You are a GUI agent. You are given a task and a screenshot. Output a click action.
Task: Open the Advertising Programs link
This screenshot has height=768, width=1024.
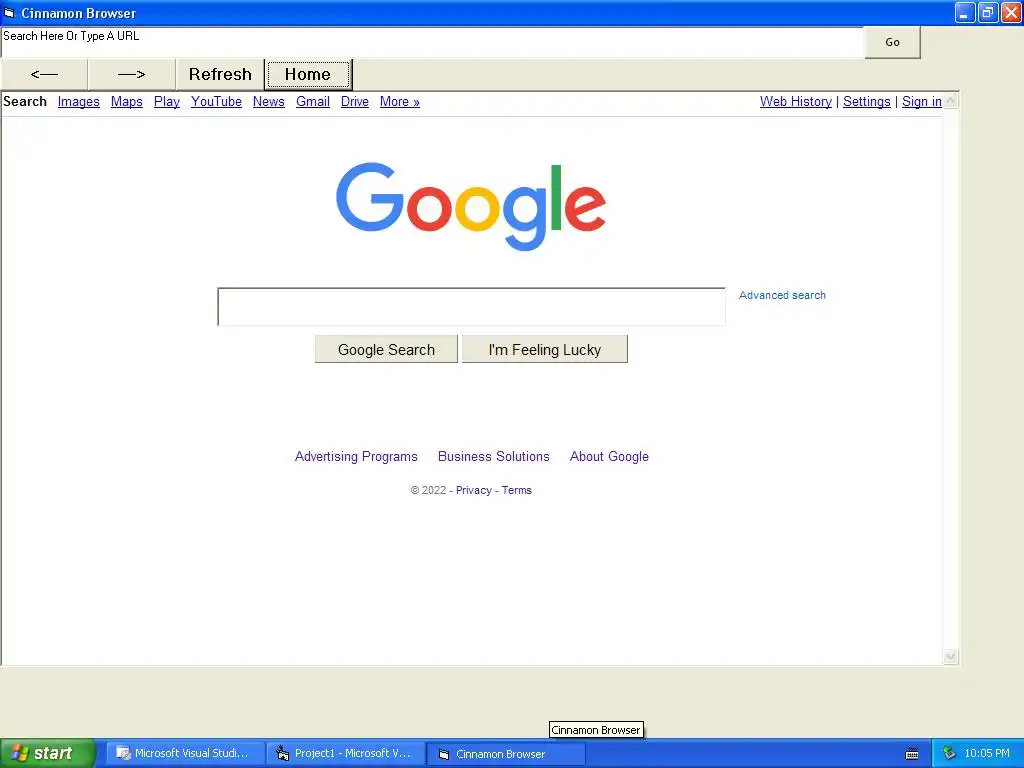[x=356, y=456]
